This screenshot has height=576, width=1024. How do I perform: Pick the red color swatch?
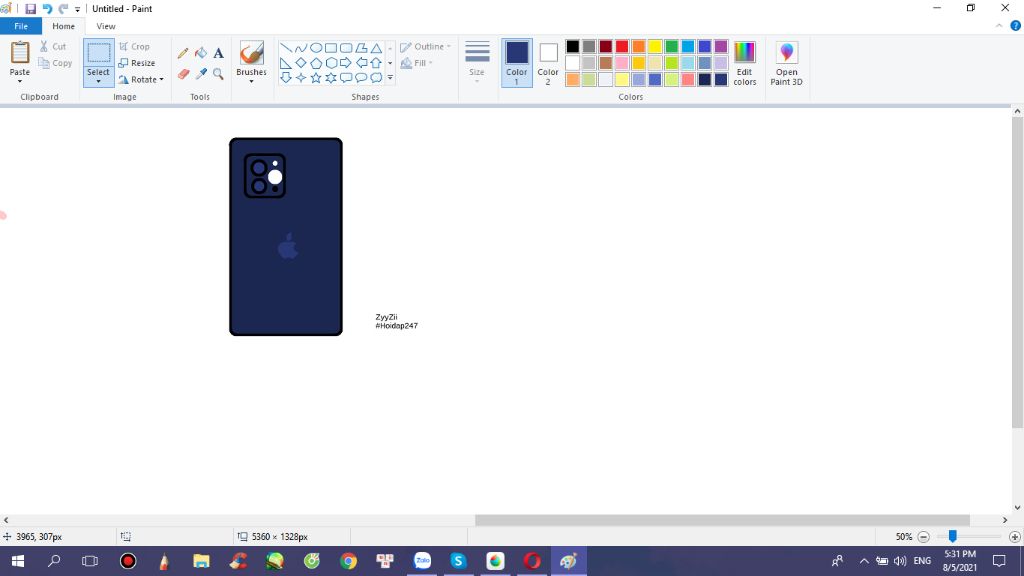click(x=622, y=46)
